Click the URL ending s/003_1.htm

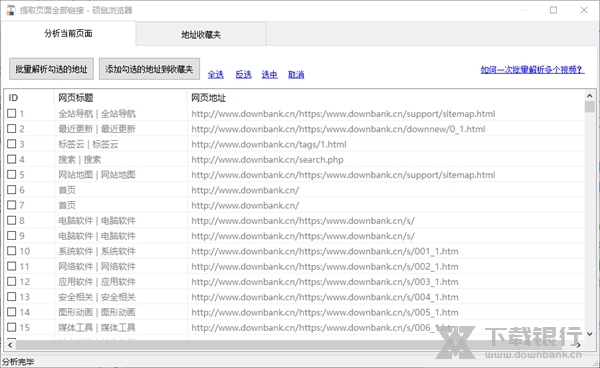coord(325,282)
